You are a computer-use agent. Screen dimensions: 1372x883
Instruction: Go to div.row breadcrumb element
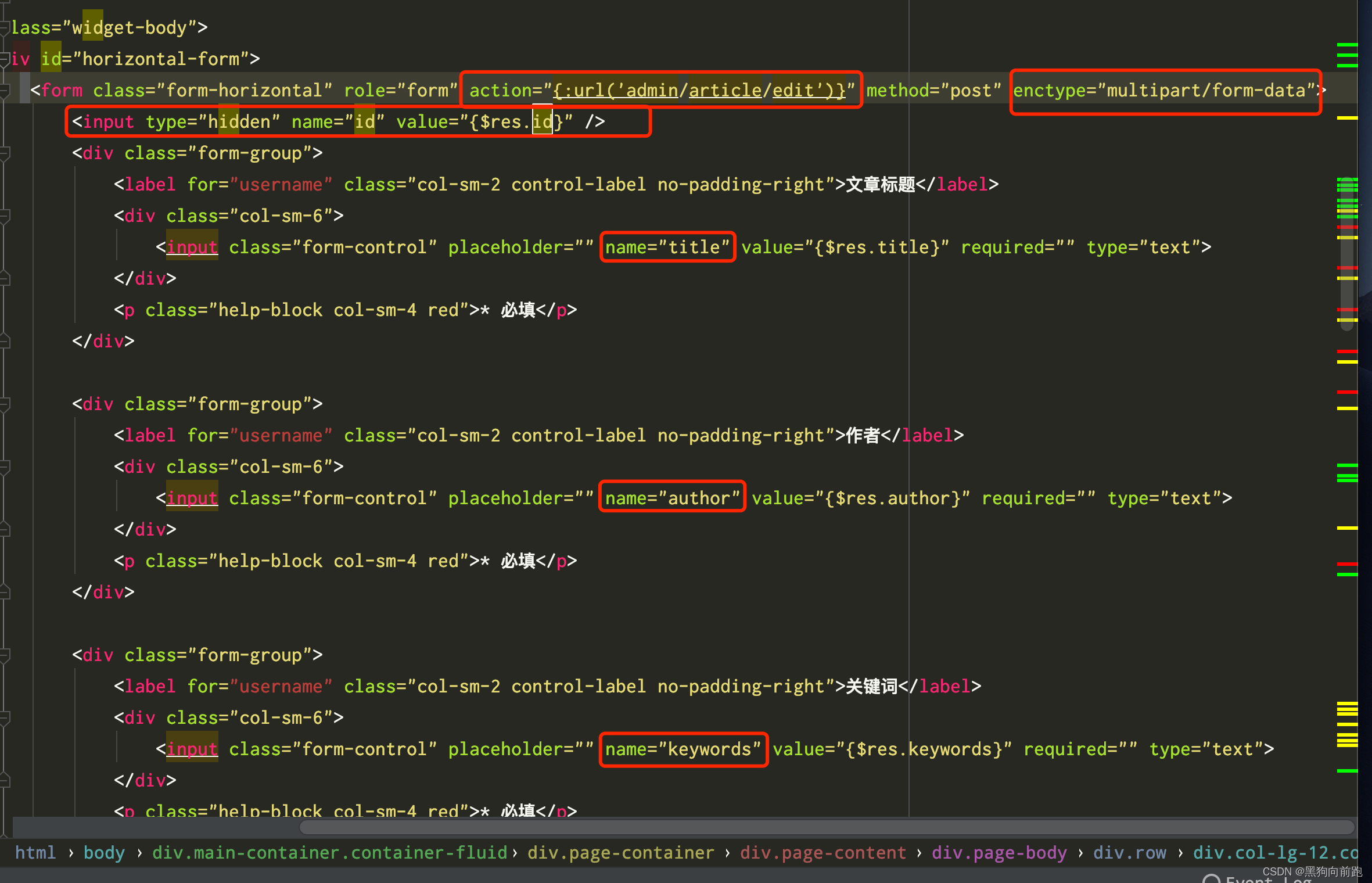pyautogui.click(x=1129, y=852)
